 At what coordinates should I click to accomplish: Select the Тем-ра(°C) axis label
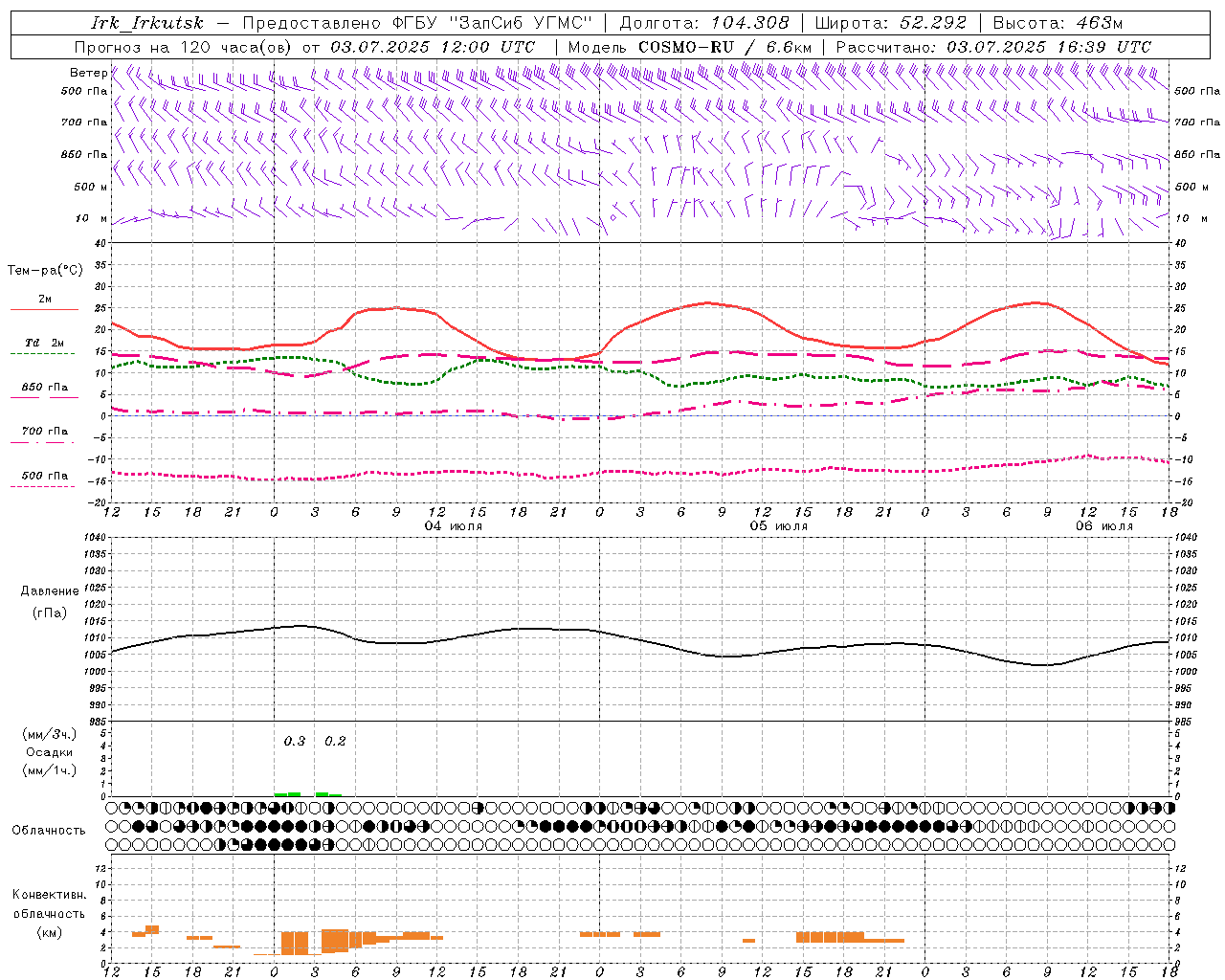[45, 271]
